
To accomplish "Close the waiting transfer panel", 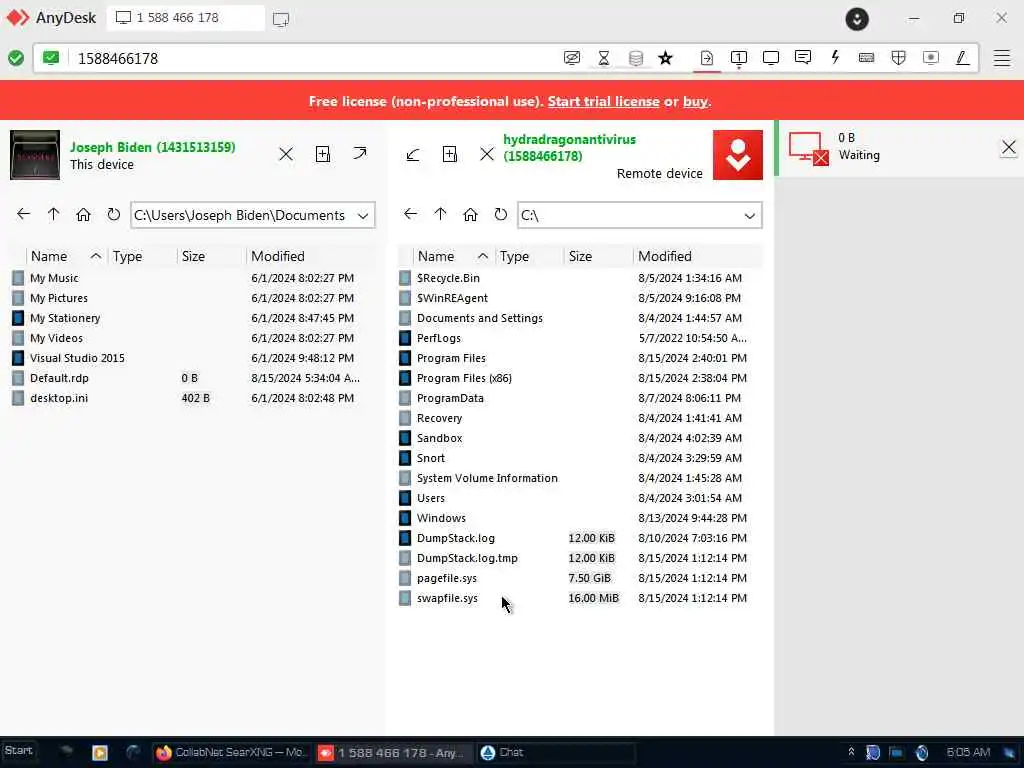I will (x=1008, y=148).
